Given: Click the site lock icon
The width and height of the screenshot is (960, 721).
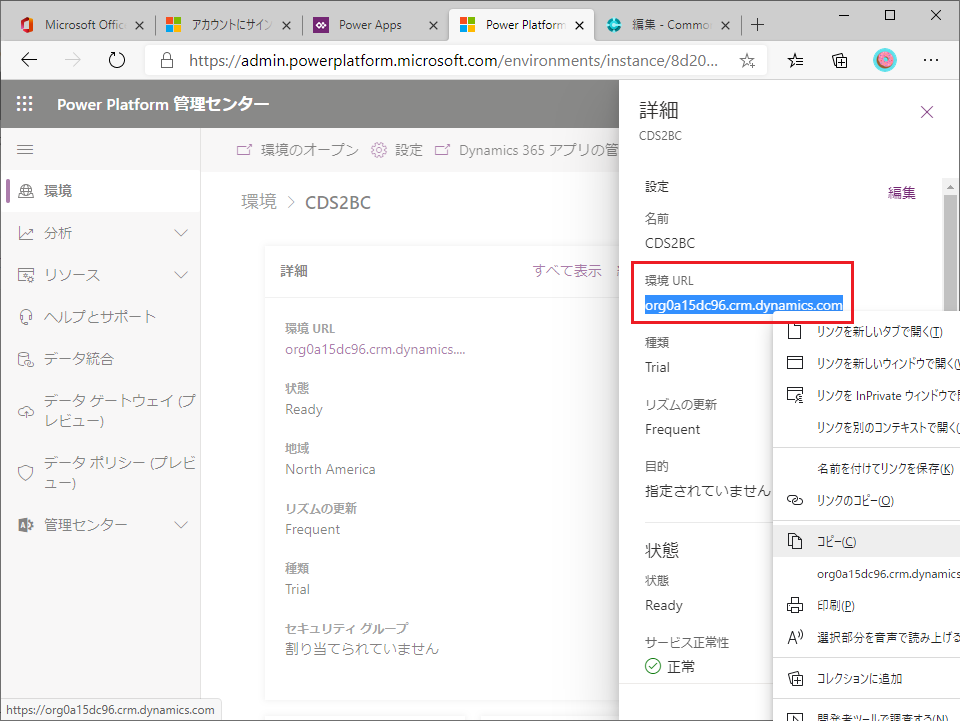Looking at the screenshot, I should (x=167, y=60).
